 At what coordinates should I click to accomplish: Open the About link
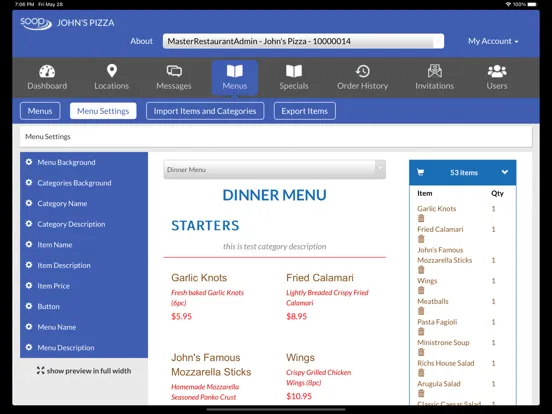[142, 41]
